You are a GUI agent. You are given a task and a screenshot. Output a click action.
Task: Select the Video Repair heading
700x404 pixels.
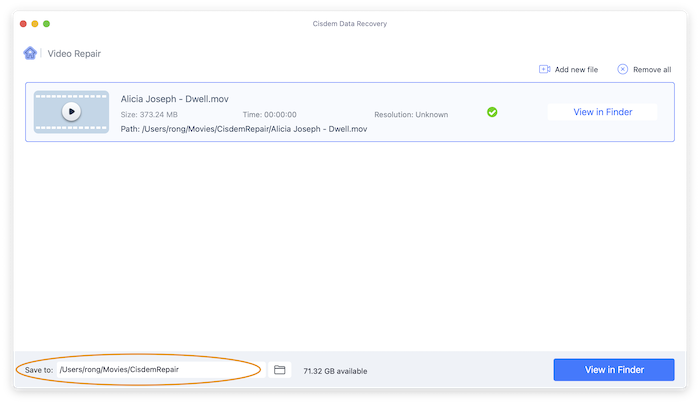pos(74,53)
